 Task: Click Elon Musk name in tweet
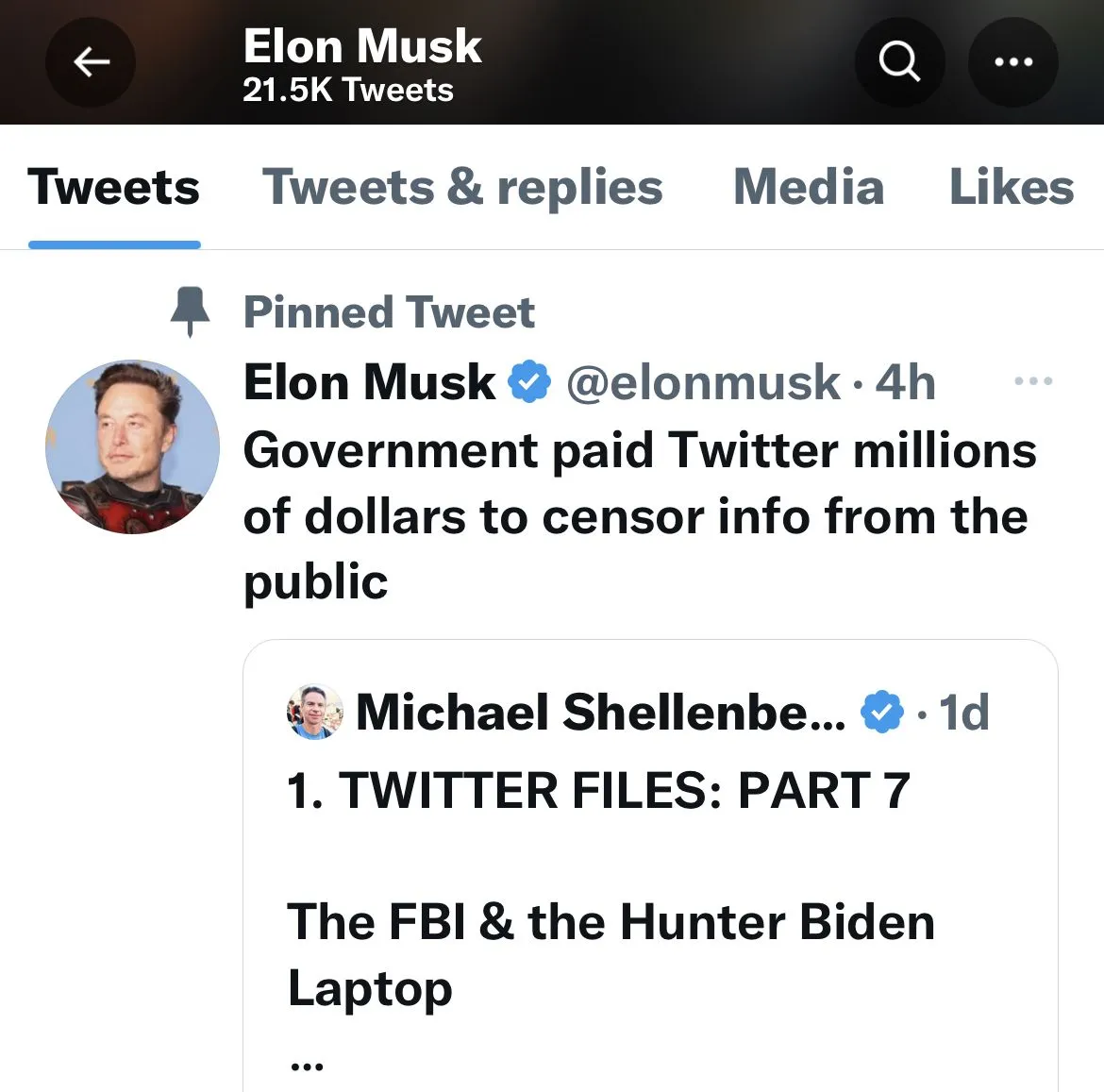[369, 382]
